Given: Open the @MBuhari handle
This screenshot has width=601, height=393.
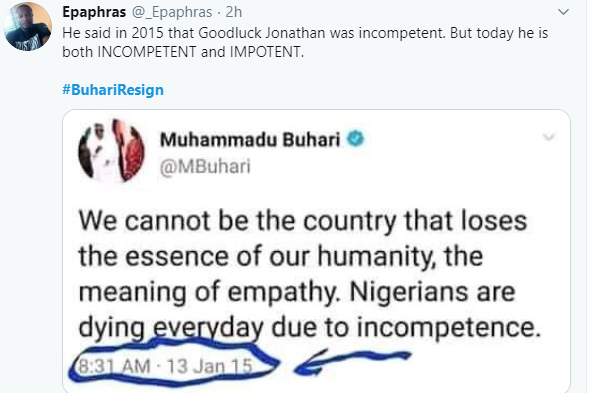Looking at the screenshot, I should 205,167.
